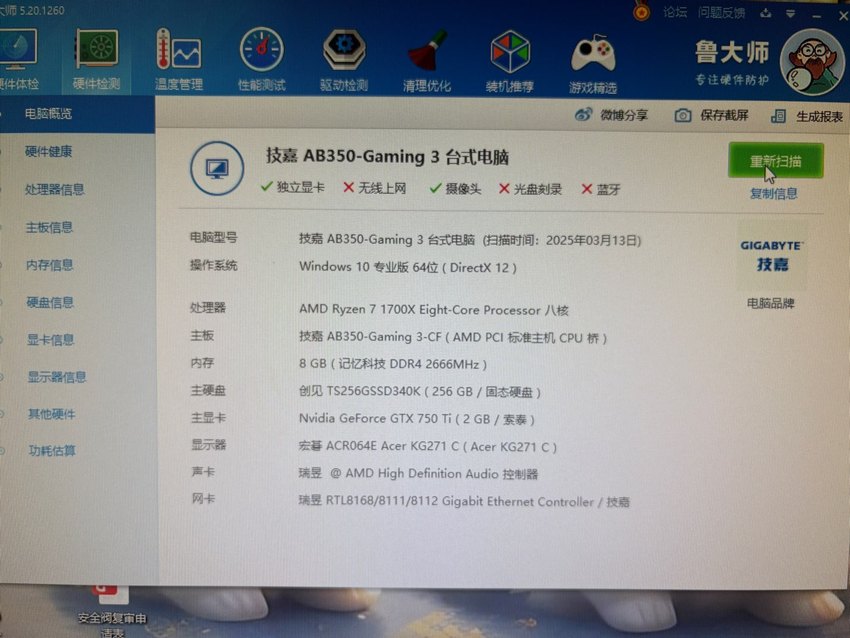The height and width of the screenshot is (638, 850).
Task: Click the 电脑品牌 label under the logo
Action: pos(770,304)
